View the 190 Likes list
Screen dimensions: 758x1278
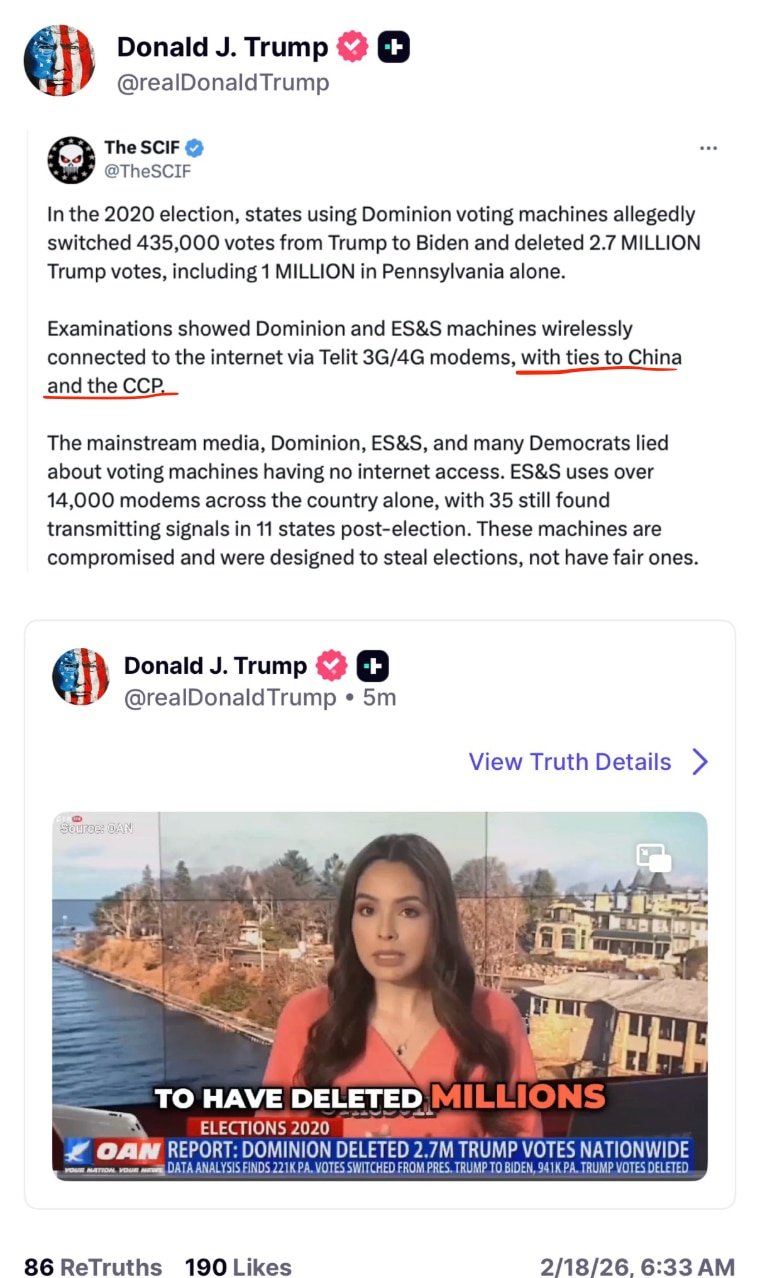coord(238,1266)
